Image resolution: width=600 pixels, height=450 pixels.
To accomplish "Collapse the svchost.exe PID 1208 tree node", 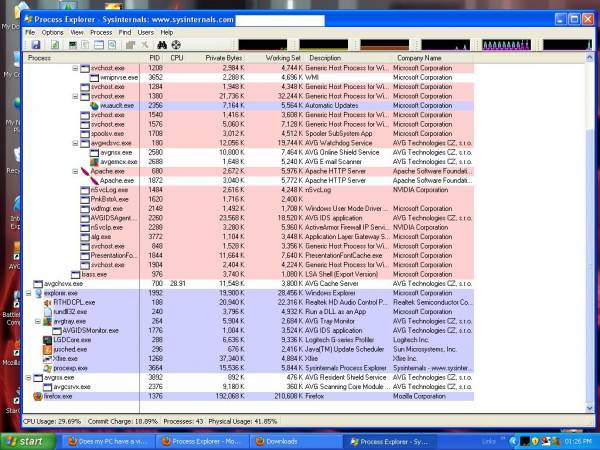I will coord(75,68).
